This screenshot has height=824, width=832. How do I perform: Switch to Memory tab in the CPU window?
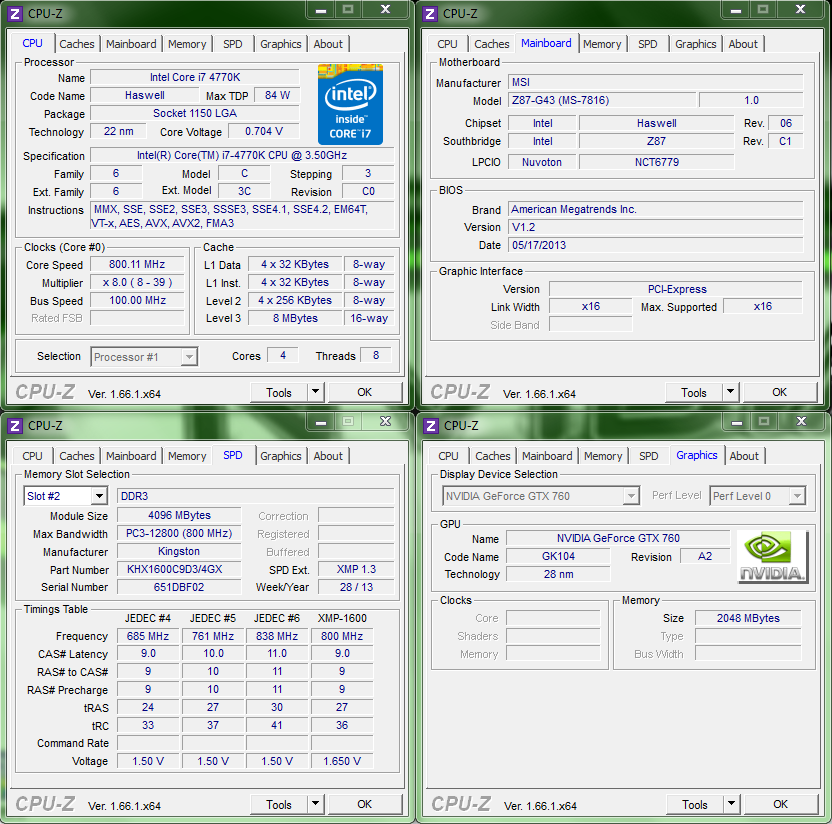click(187, 44)
